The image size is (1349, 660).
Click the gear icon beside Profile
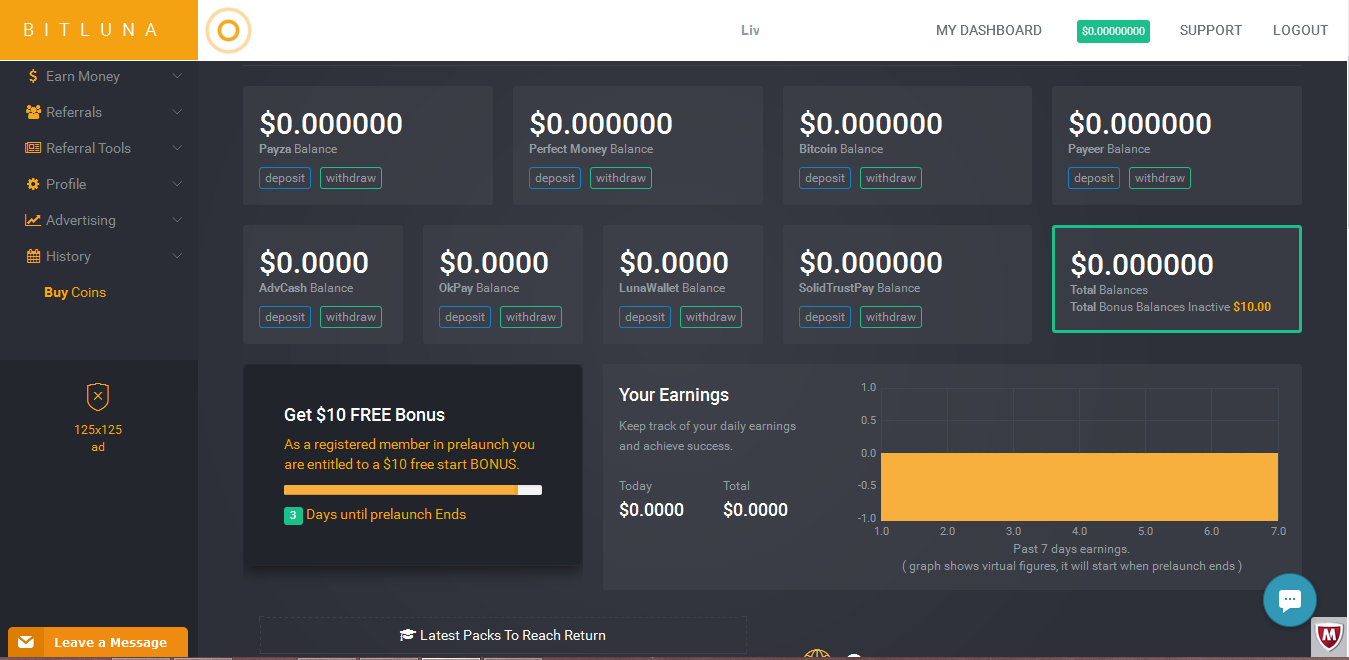(33, 184)
